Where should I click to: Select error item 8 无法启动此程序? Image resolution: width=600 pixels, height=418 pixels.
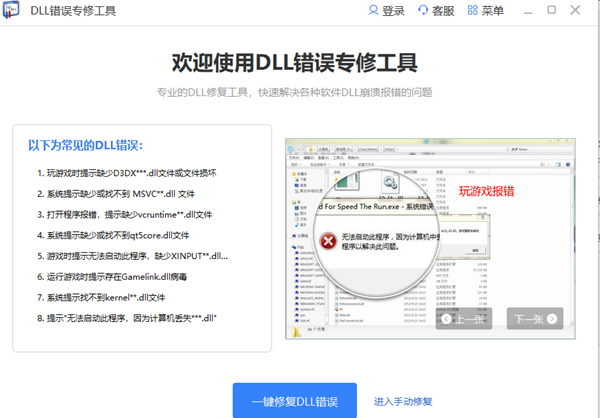127,318
